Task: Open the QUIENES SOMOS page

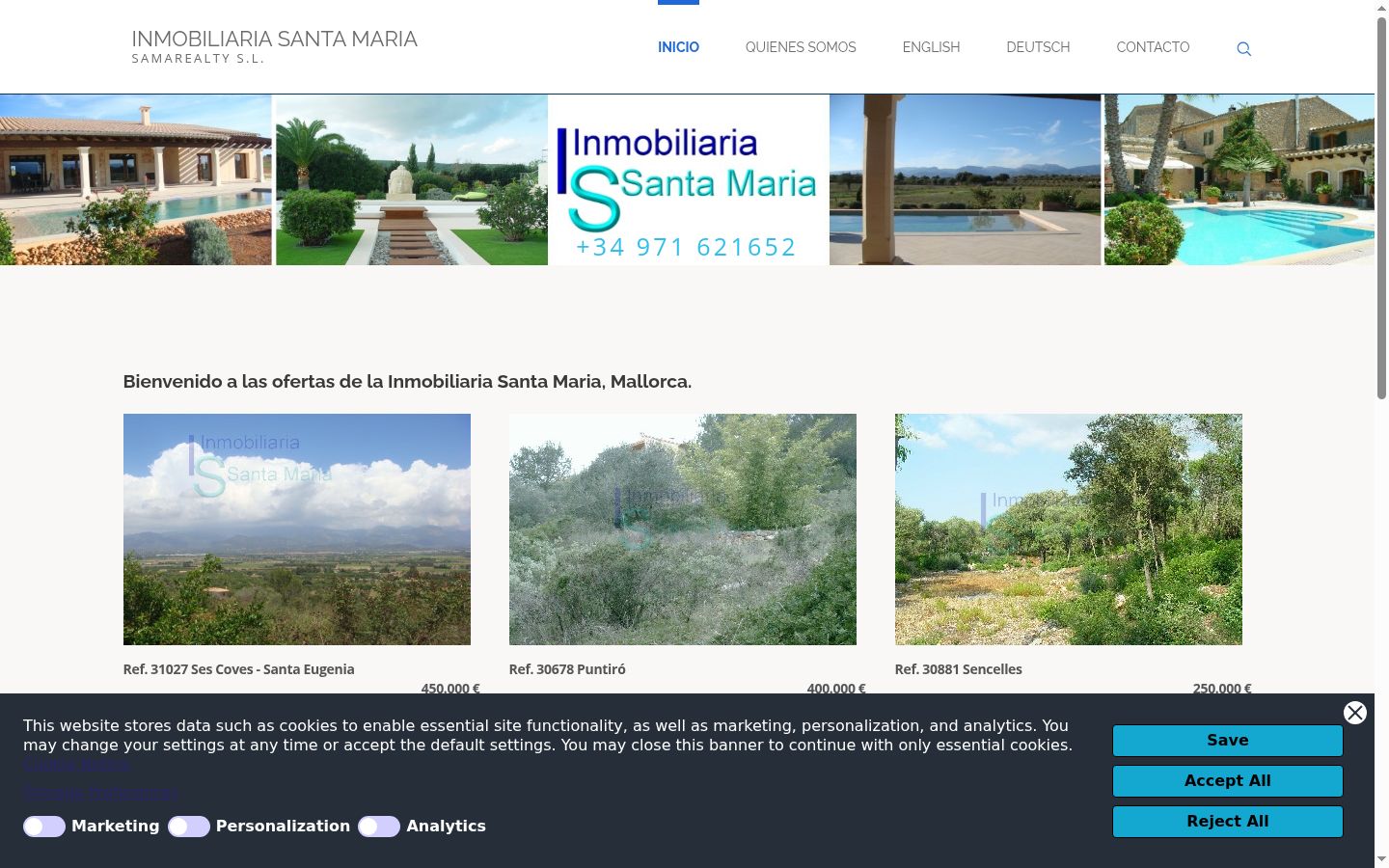Action: point(801,47)
